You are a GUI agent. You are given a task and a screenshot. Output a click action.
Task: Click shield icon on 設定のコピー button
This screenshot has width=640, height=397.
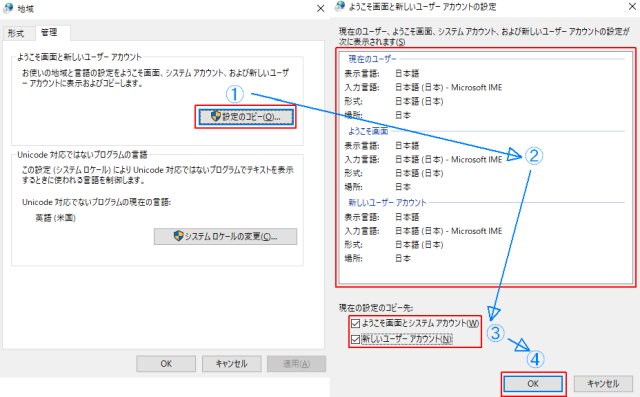coord(216,116)
